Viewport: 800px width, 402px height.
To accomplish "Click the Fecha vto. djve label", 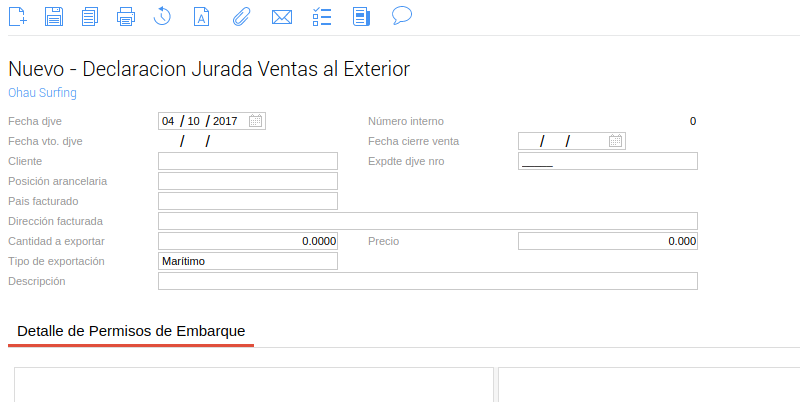I will point(45,141).
